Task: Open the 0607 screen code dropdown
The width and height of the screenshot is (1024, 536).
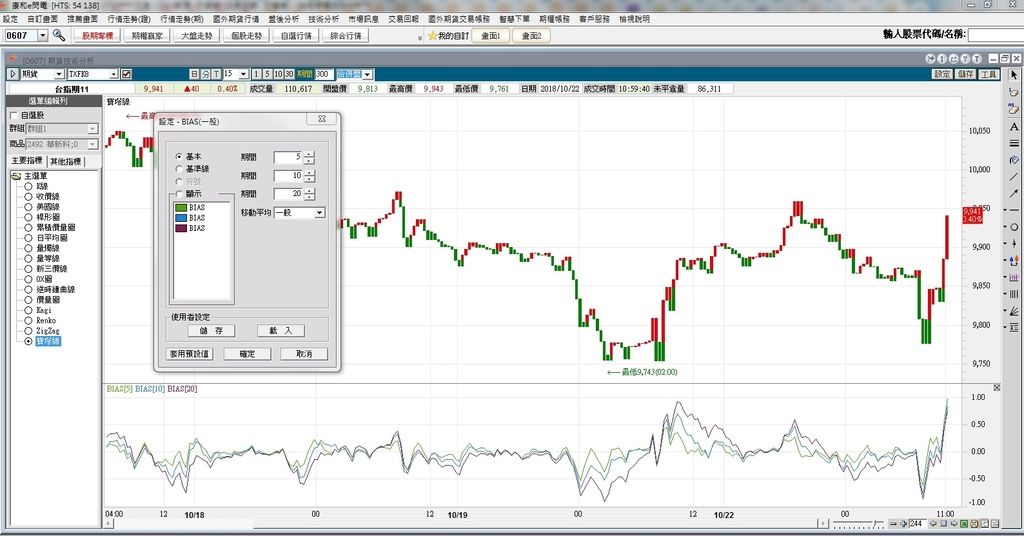Action: [x=43, y=35]
